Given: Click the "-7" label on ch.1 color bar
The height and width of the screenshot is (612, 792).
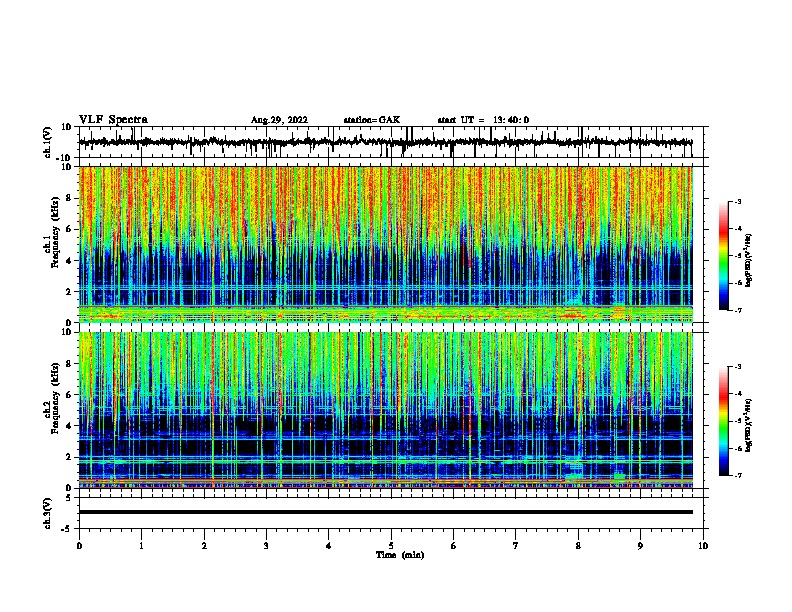Looking at the screenshot, I should coord(737,310).
